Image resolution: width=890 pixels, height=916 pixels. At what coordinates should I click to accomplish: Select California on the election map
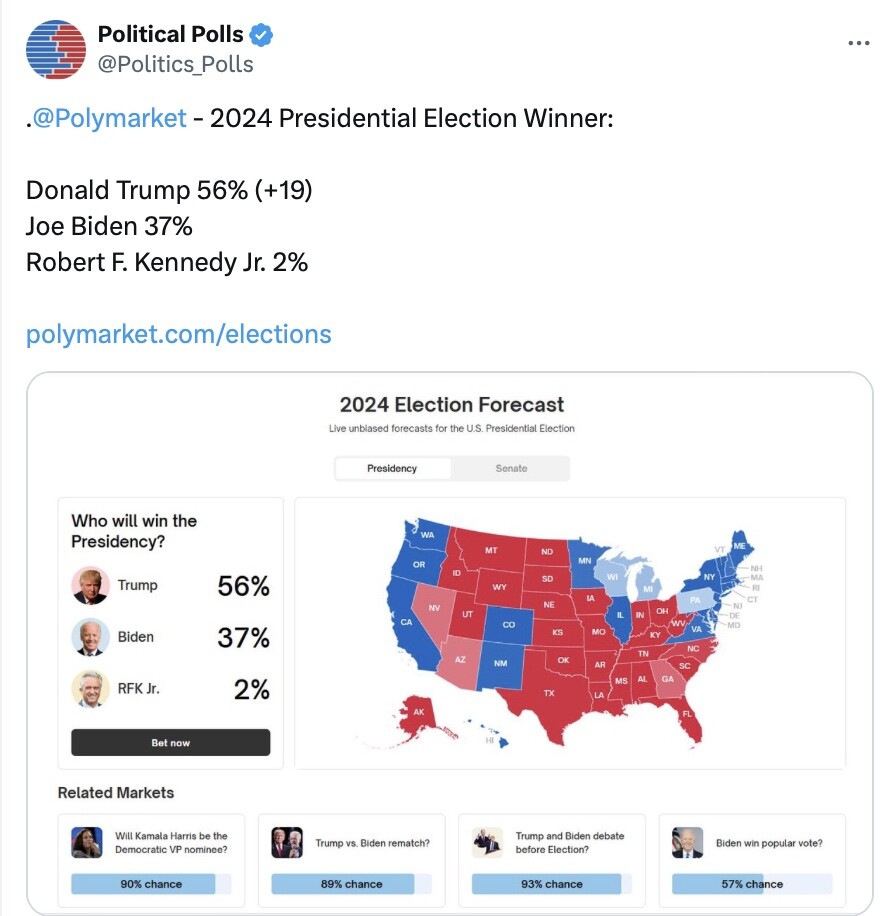click(409, 622)
